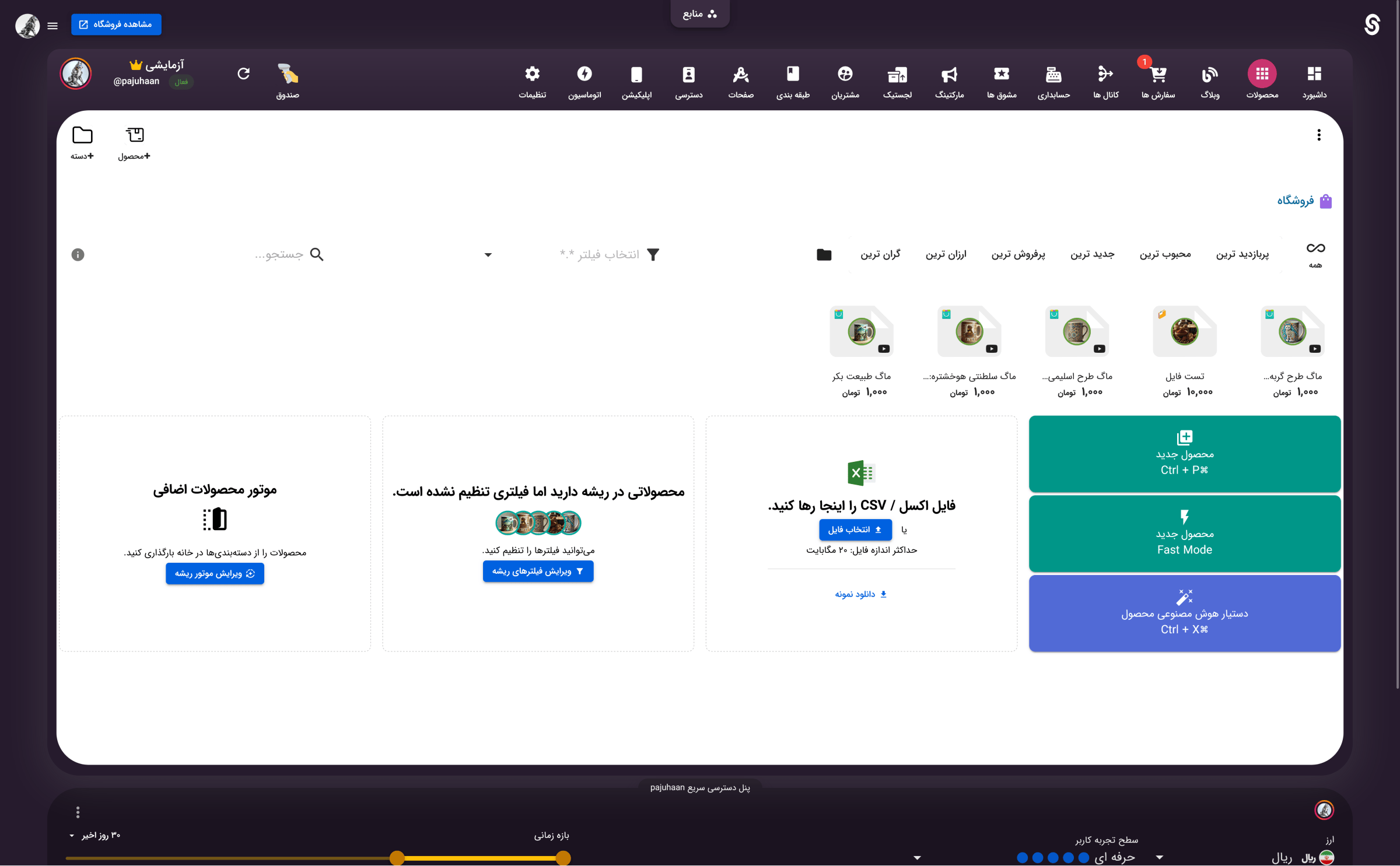The image size is (1400, 866).
Task: Click the refresh icon in navigation bar
Action: point(244,73)
